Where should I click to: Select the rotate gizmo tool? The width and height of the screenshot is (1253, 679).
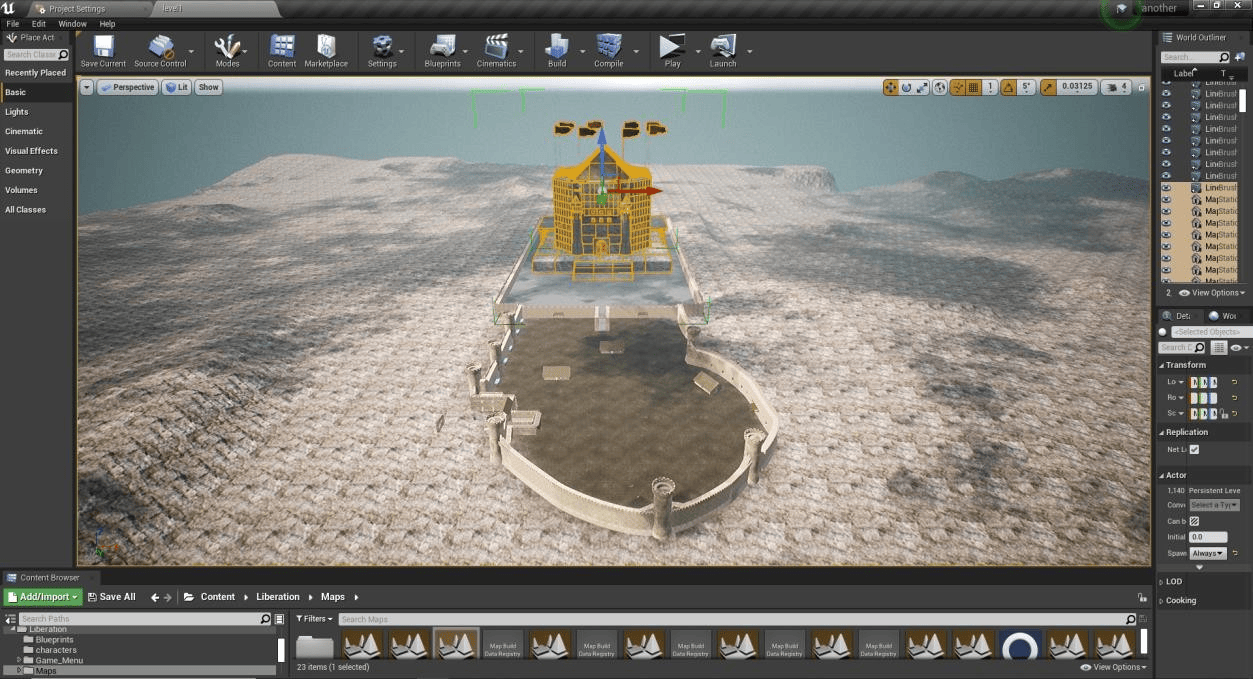(906, 87)
